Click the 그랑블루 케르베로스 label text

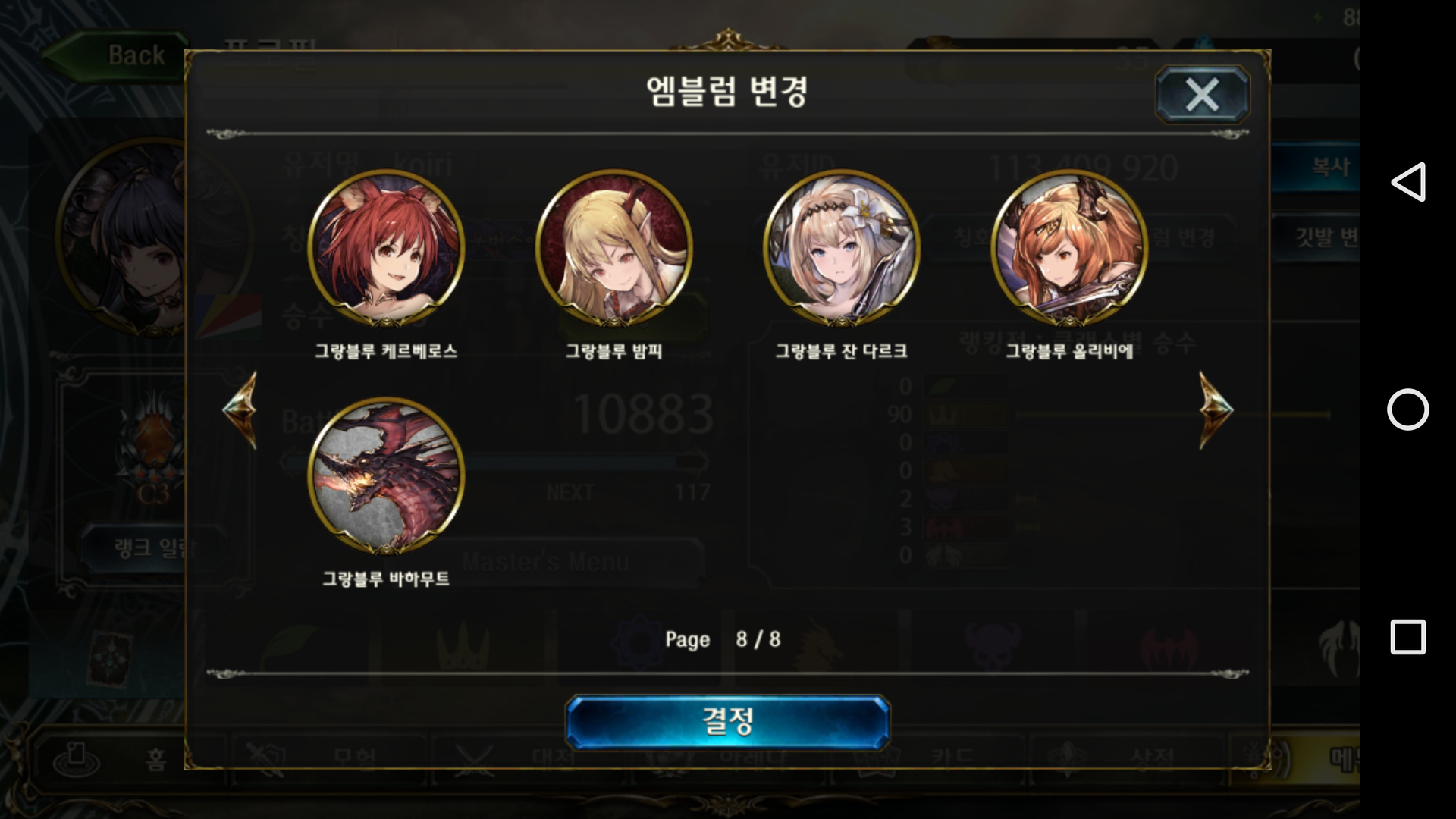coord(386,351)
